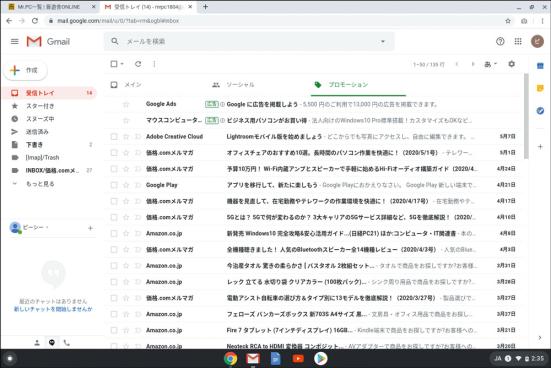Open the select dropdown arrow
Image resolution: width=551 pixels, height=368 pixels.
click(122, 64)
